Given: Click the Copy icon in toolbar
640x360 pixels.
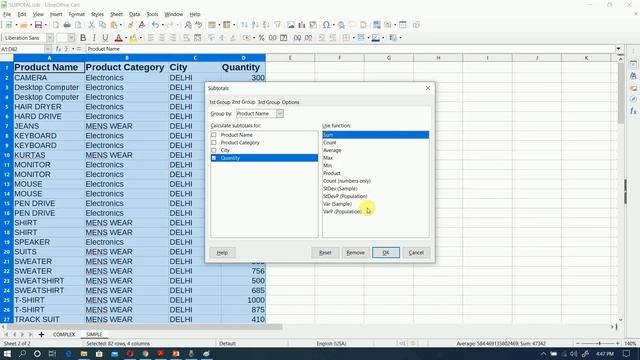Looking at the screenshot, I should coord(102,25).
